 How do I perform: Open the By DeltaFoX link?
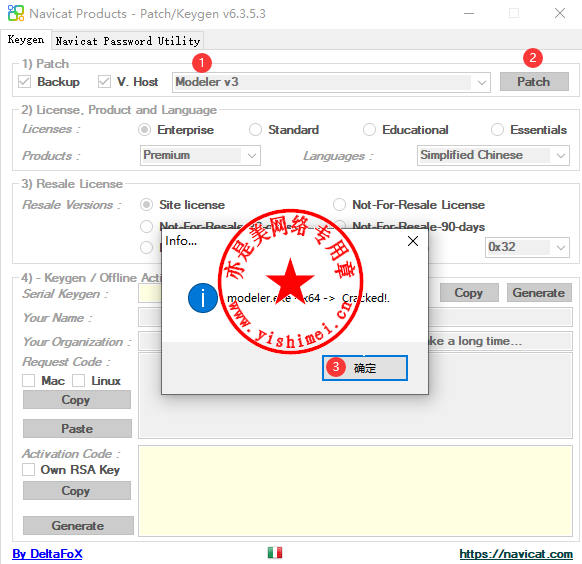48,554
